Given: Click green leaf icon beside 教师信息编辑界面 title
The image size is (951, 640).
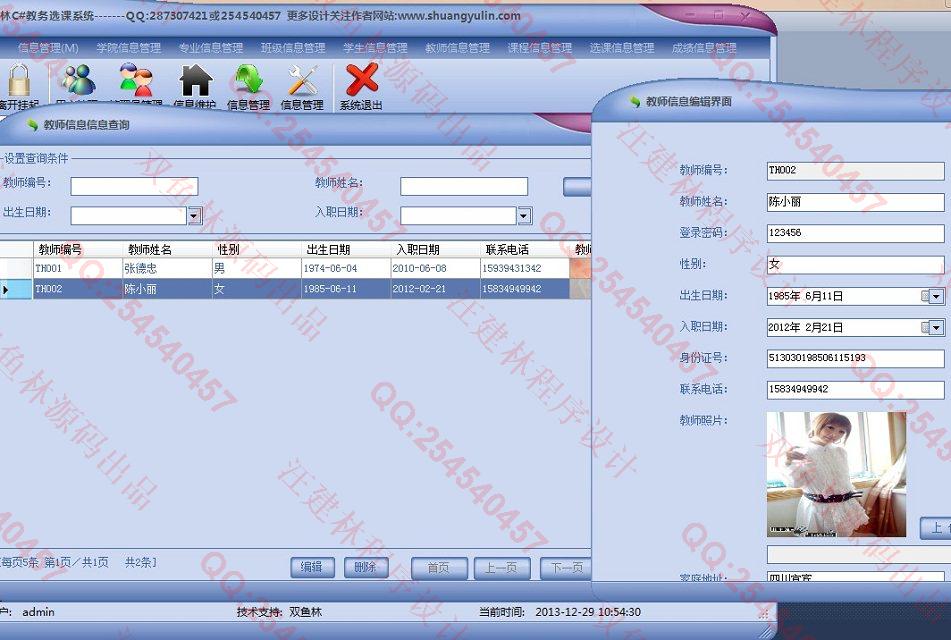Looking at the screenshot, I should [x=634, y=101].
